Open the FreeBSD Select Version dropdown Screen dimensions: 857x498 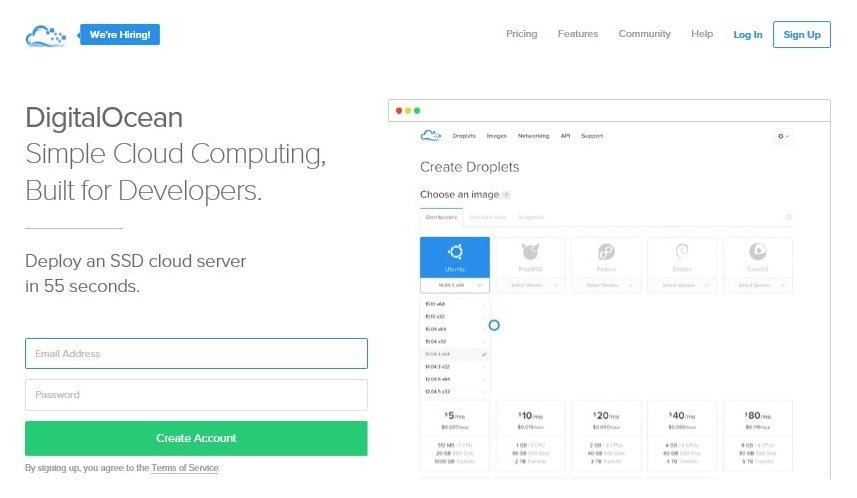(x=530, y=285)
